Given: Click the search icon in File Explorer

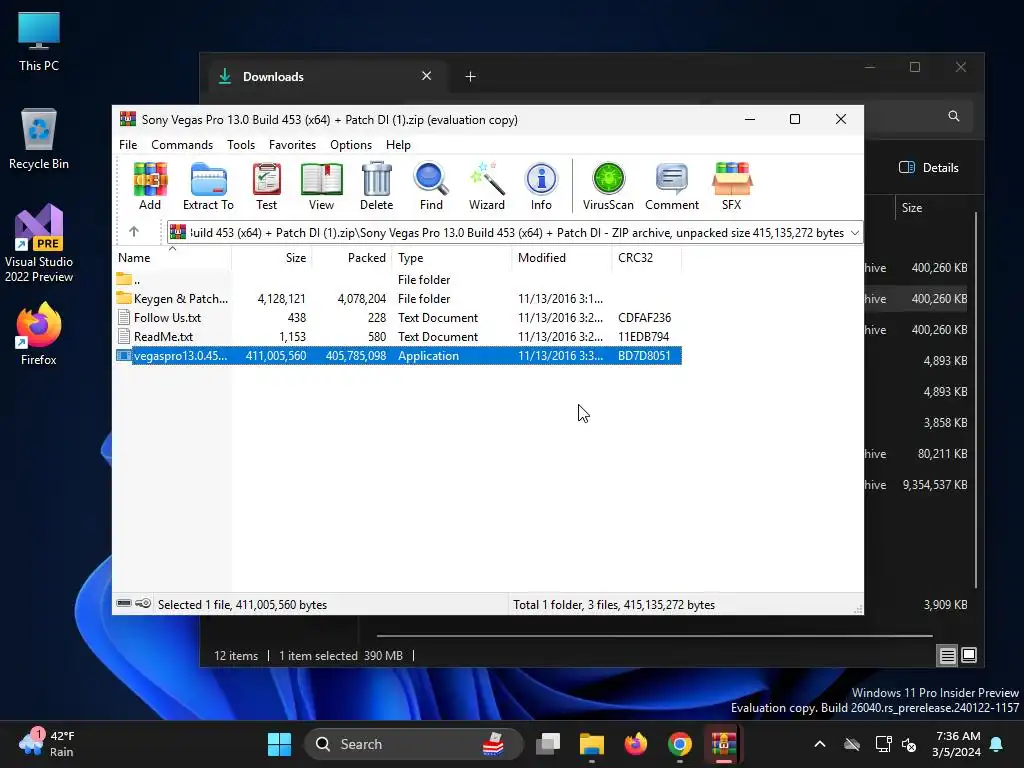Looking at the screenshot, I should click(x=954, y=116).
